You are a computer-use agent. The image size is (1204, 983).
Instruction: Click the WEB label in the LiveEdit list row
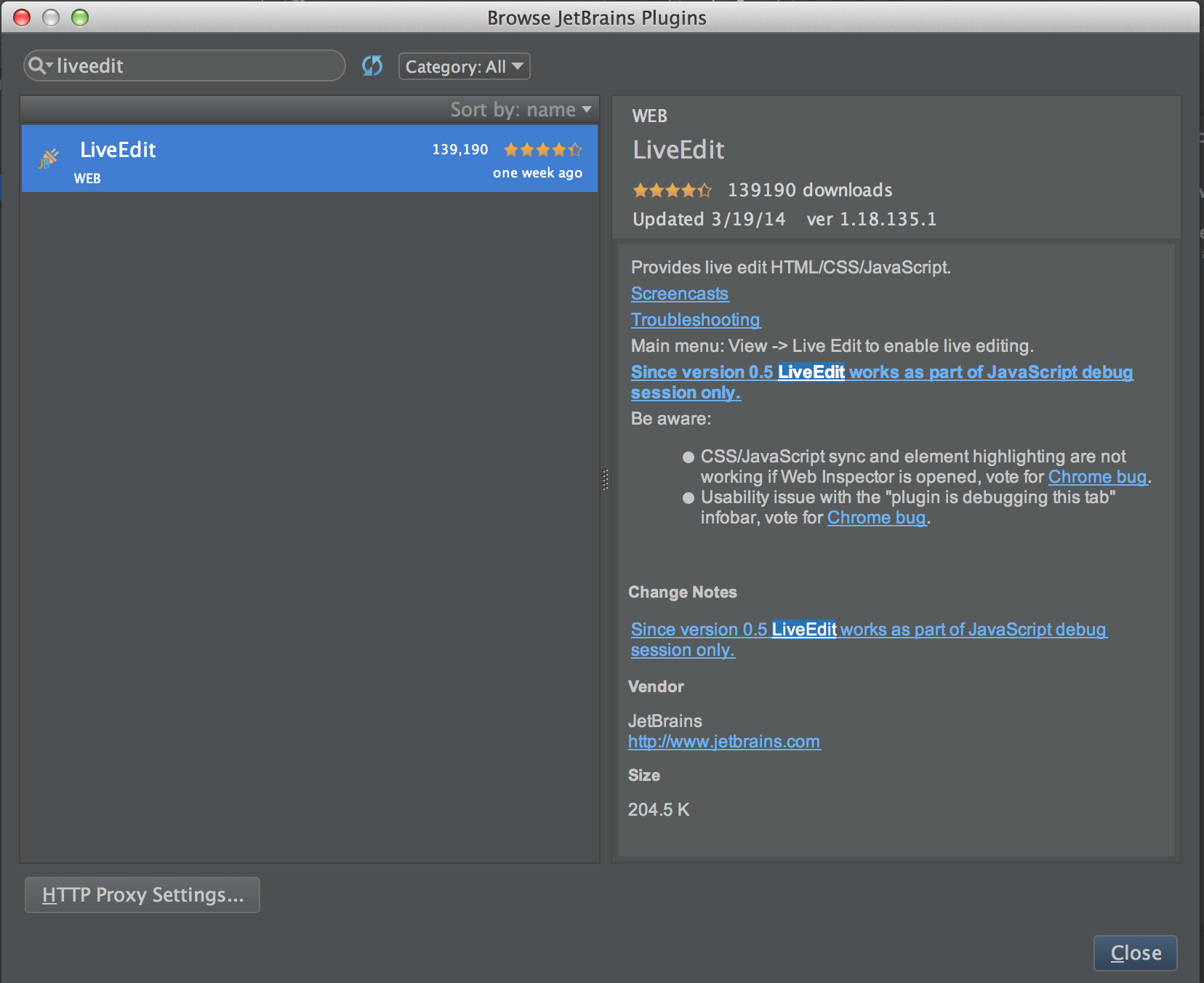pos(87,178)
